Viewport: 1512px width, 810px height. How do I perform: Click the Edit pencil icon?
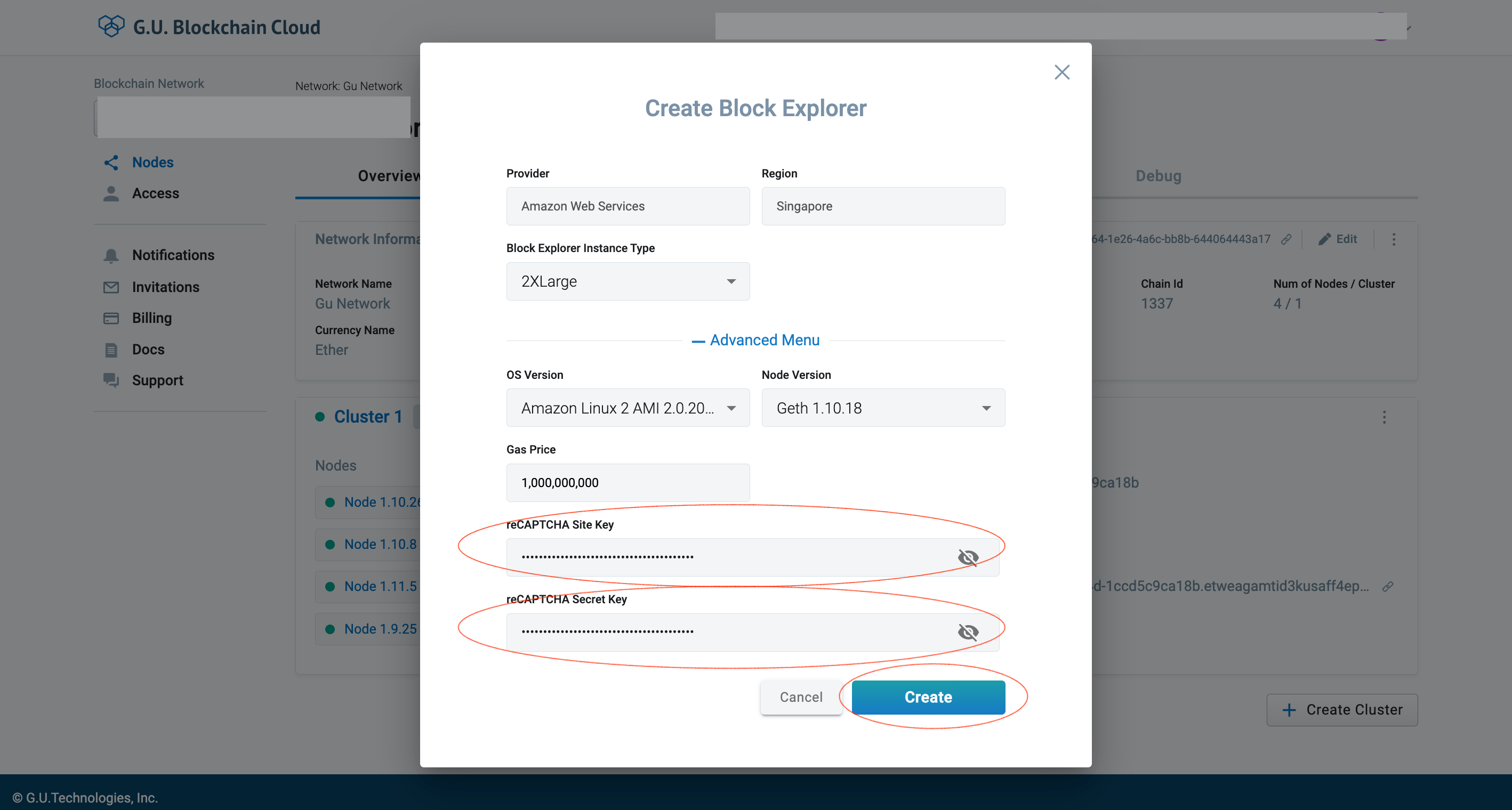(1324, 239)
